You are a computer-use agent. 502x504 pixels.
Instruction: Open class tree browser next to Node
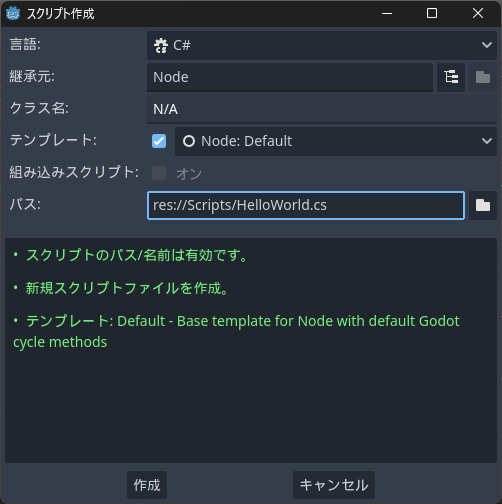[451, 77]
